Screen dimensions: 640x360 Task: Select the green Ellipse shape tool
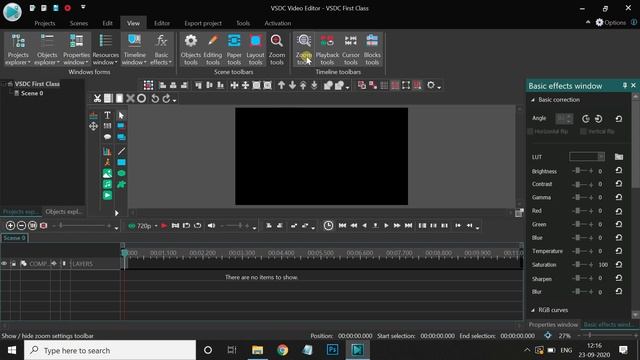click(x=121, y=173)
